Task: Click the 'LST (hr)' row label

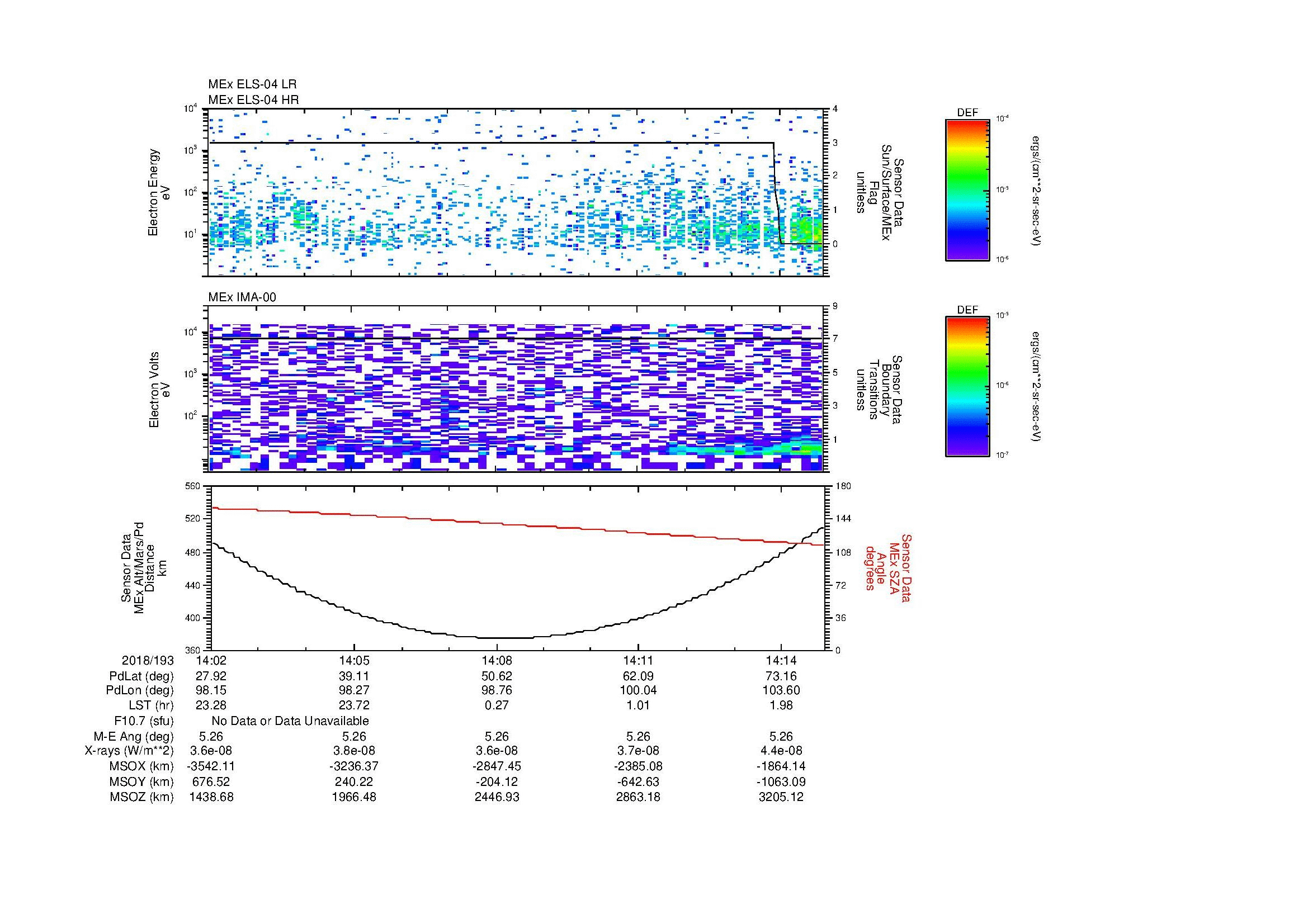Action: point(151,705)
